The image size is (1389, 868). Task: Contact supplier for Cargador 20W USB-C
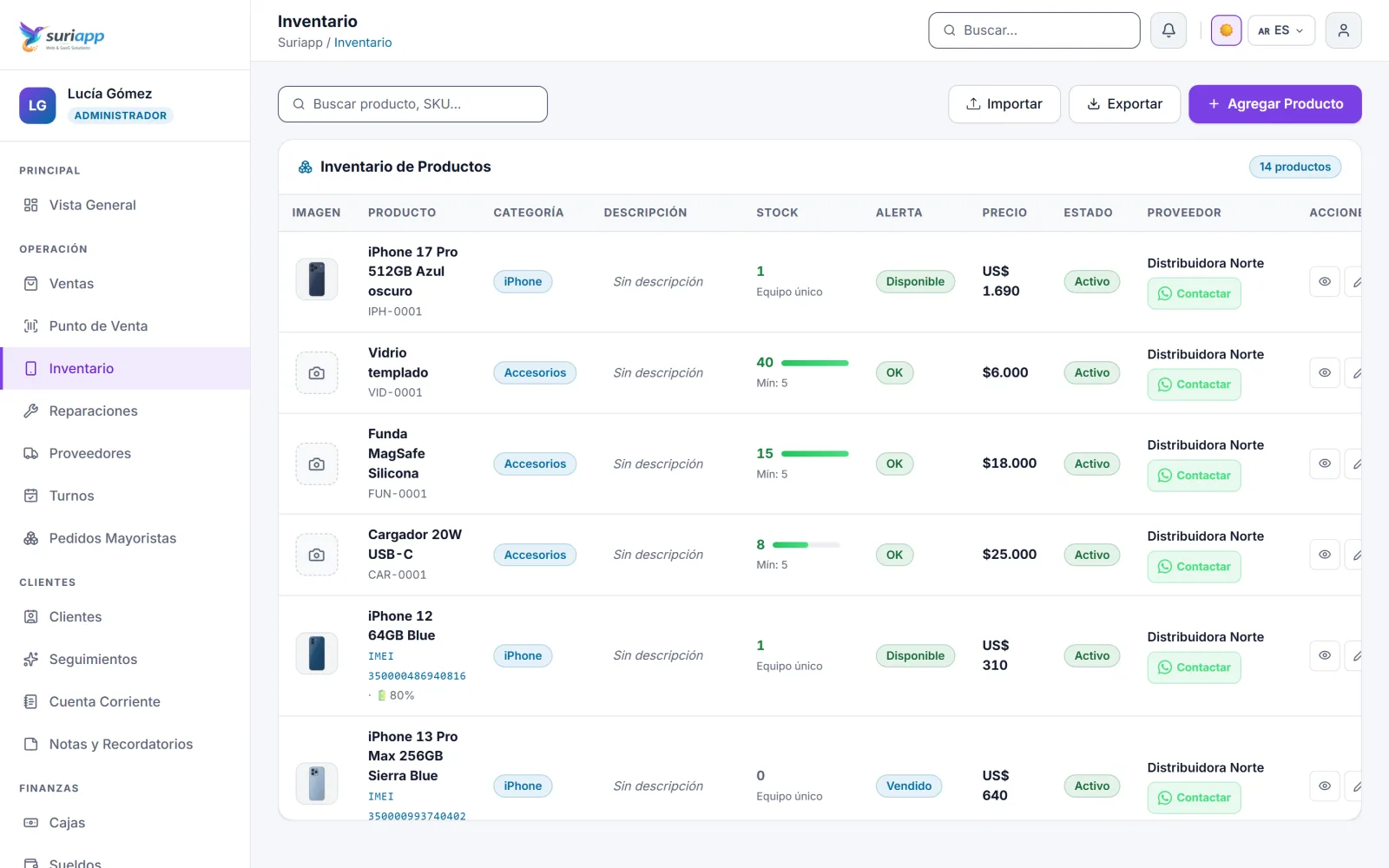pyautogui.click(x=1194, y=567)
